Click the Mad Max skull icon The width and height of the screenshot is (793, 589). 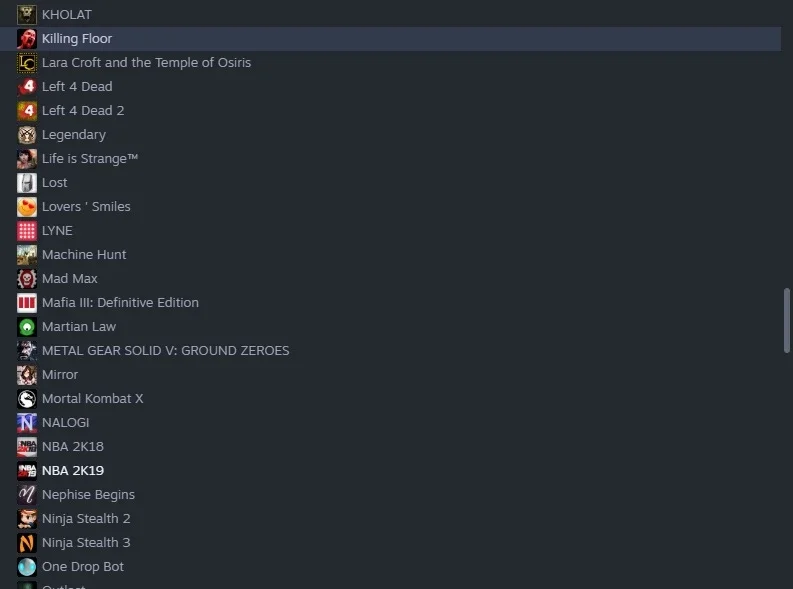click(x=27, y=279)
